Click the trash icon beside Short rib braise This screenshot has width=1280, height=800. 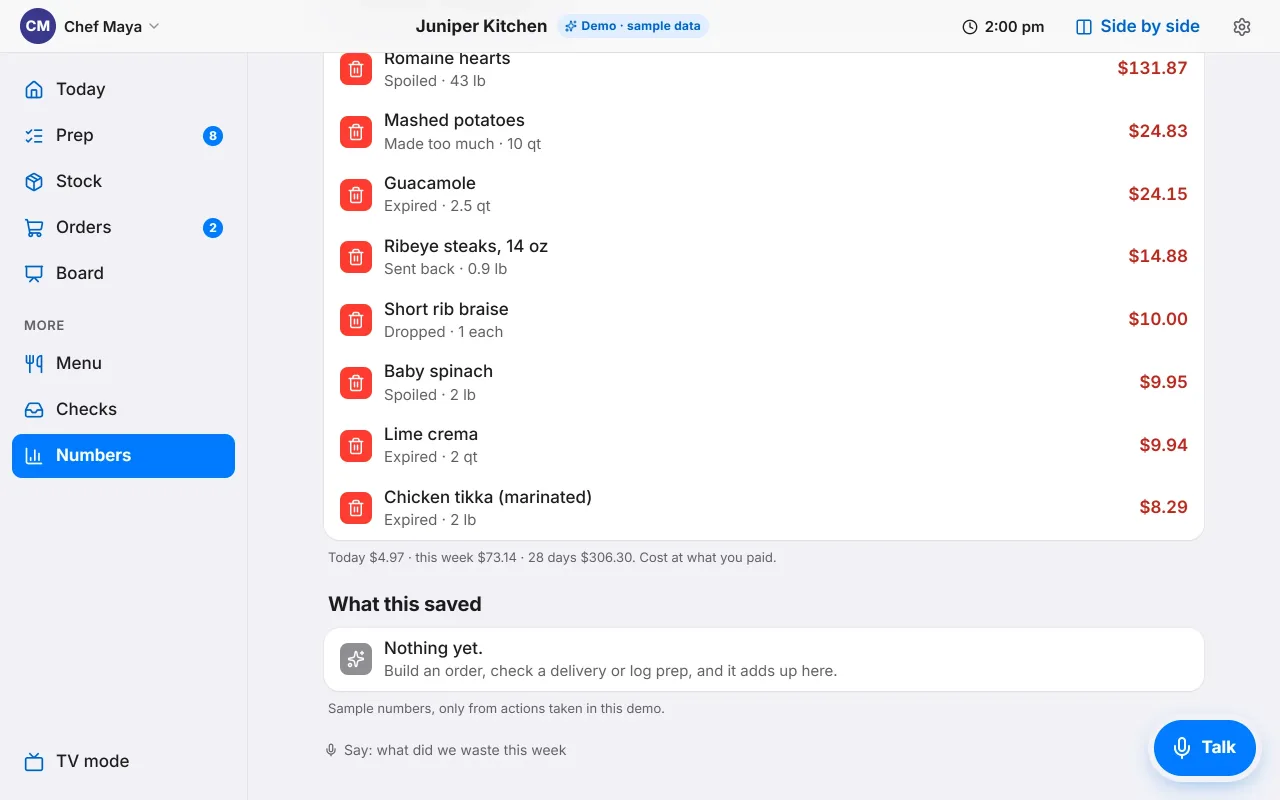click(356, 320)
